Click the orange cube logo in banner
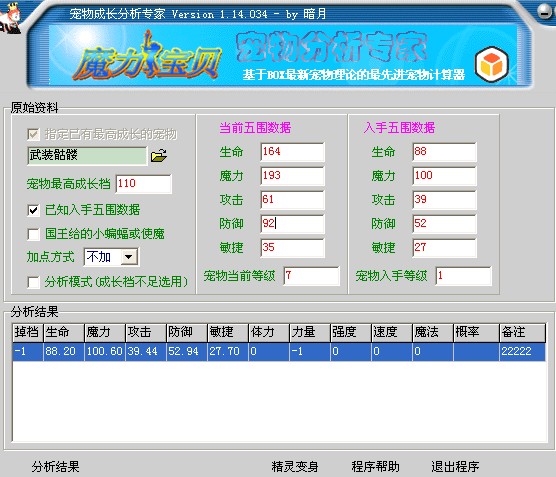This screenshot has height=477, width=556. point(492,64)
